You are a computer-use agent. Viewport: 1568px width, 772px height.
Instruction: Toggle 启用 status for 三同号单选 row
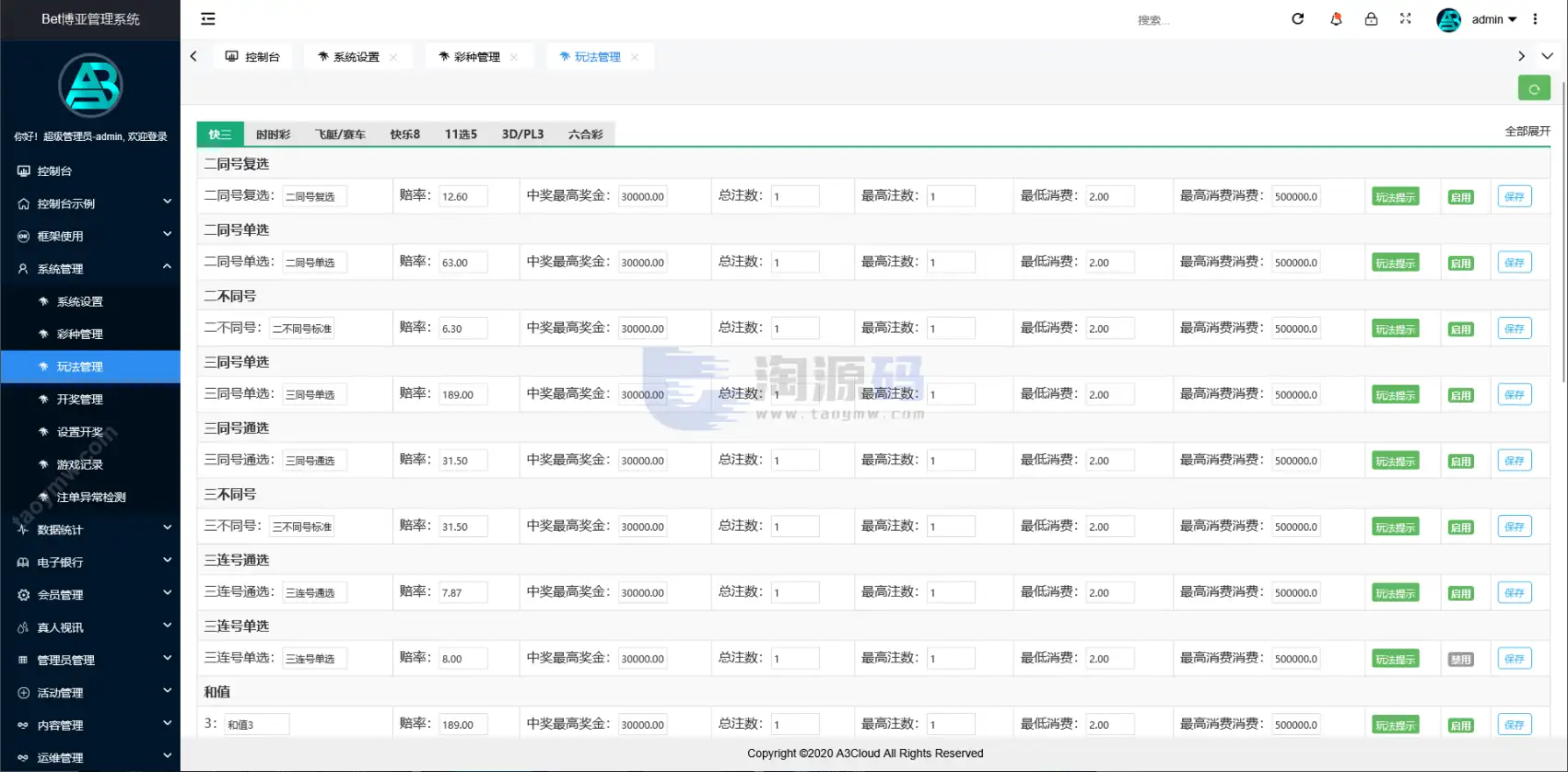[x=1460, y=395]
